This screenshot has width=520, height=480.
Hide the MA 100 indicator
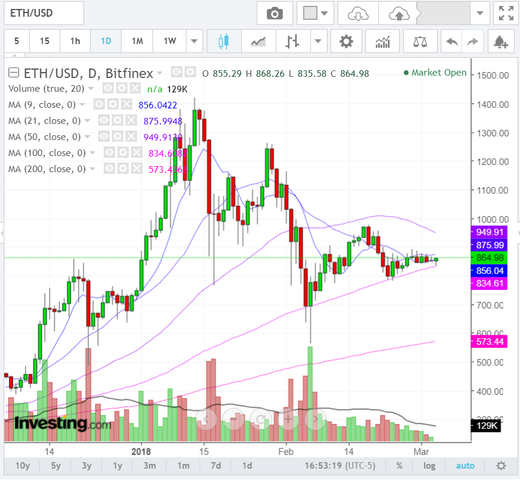109,152
